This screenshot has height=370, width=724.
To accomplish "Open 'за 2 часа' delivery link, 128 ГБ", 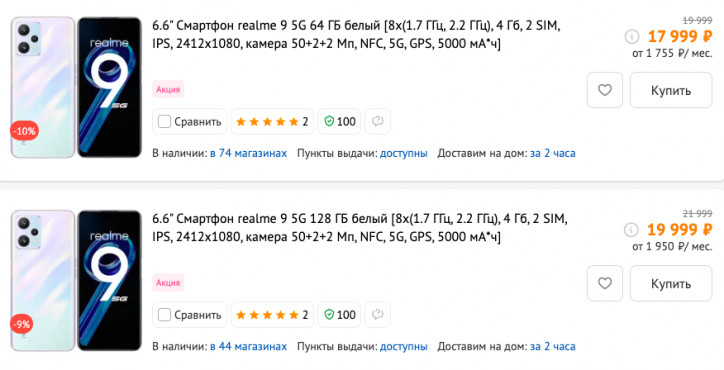I will click(553, 346).
